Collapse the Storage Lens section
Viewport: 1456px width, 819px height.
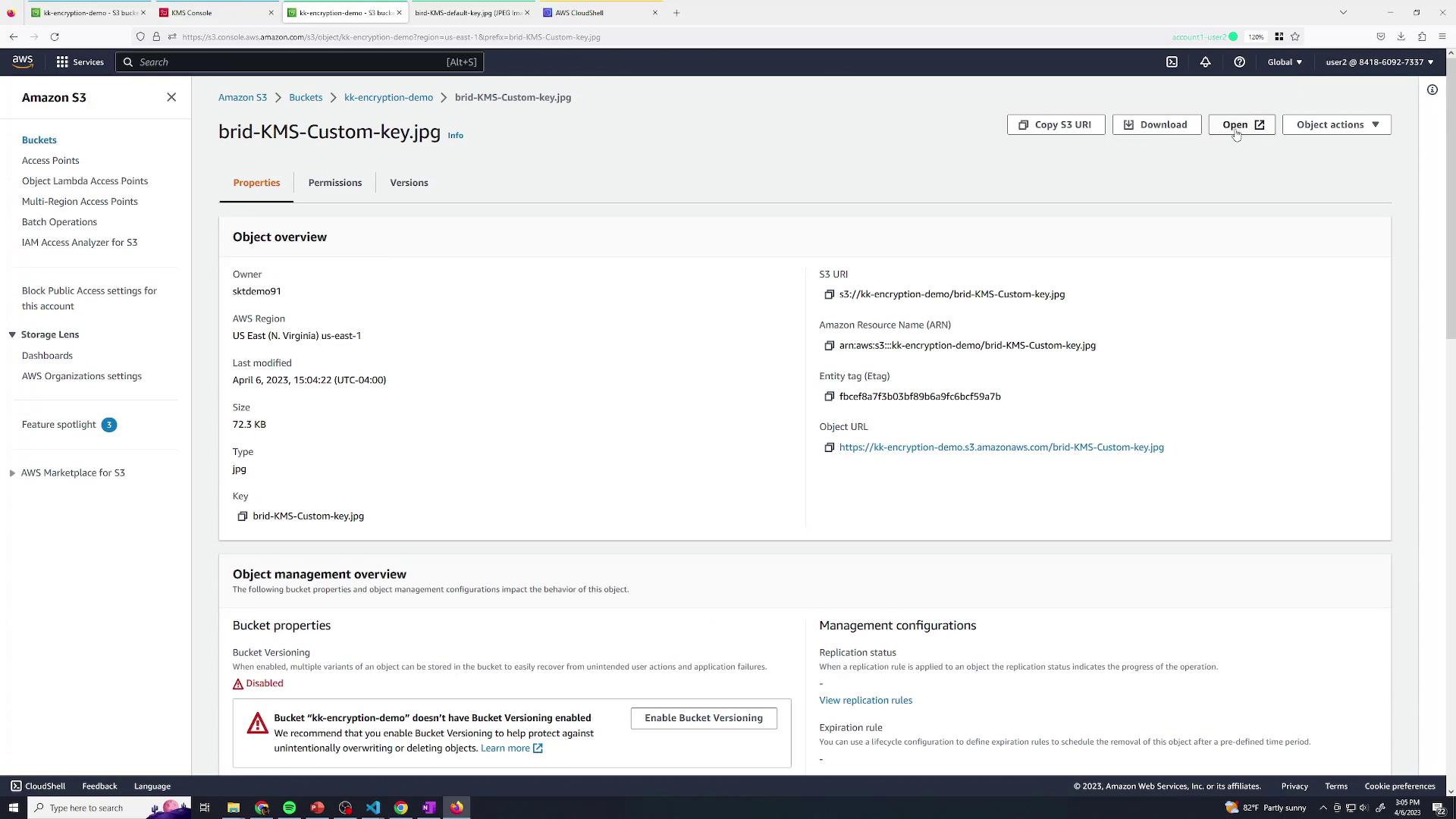click(x=12, y=334)
